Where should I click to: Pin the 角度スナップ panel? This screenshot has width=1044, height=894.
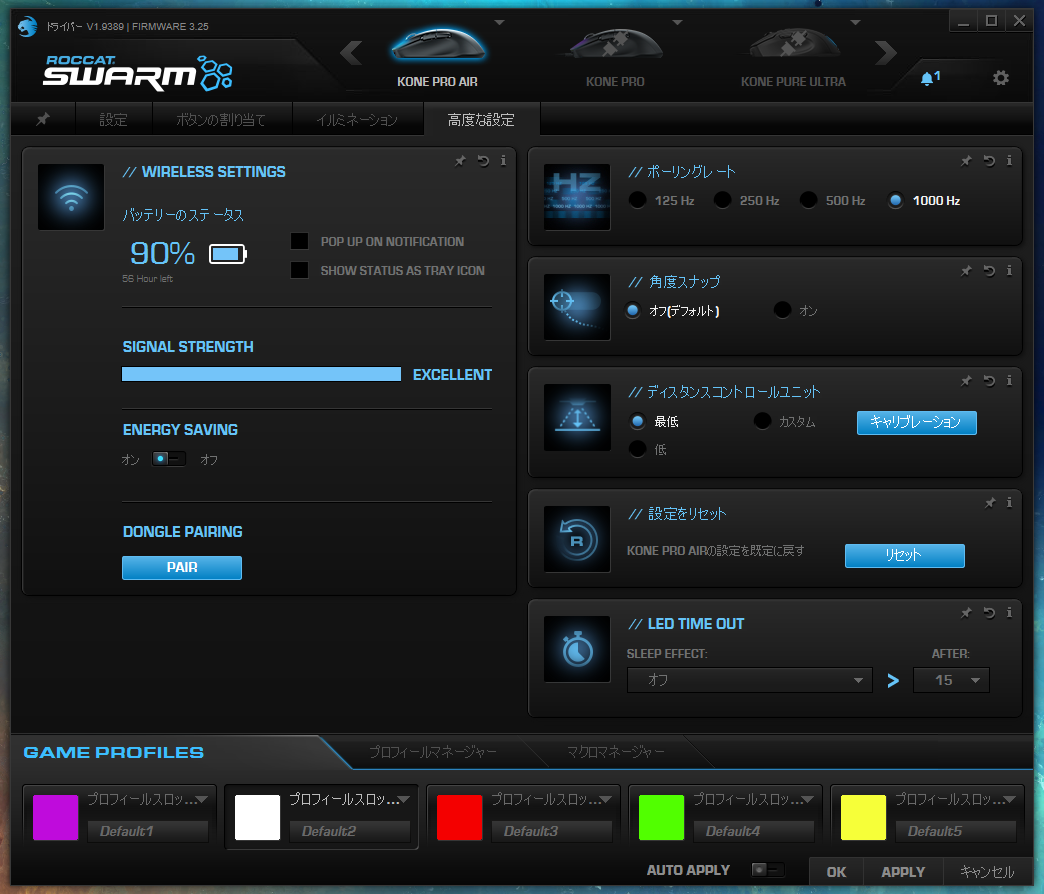966,271
